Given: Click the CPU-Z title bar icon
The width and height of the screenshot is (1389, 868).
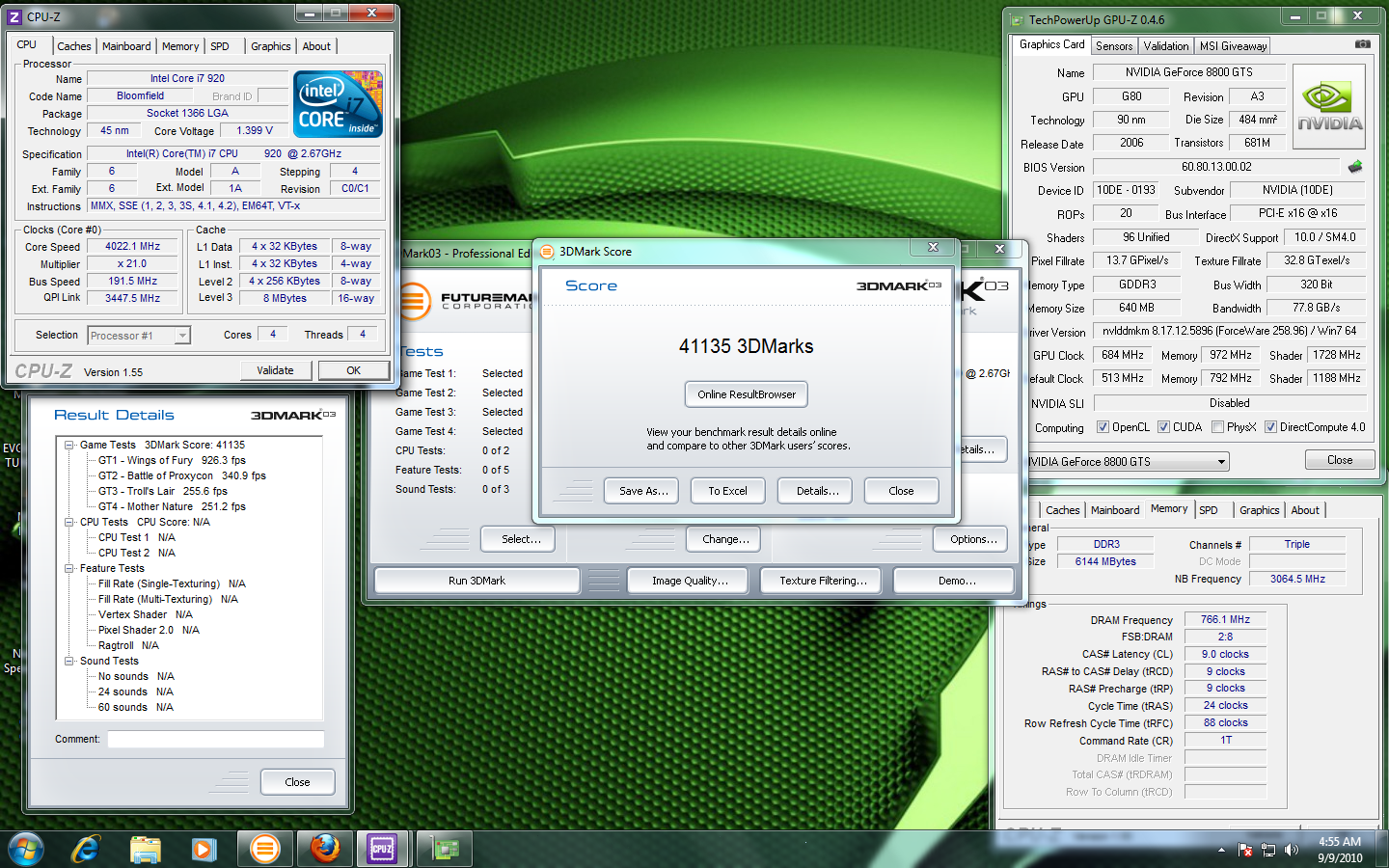Looking at the screenshot, I should pos(14,16).
